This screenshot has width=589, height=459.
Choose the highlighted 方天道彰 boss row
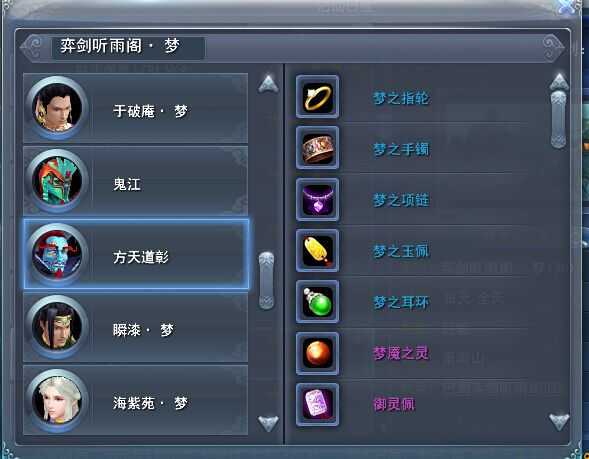click(x=136, y=254)
